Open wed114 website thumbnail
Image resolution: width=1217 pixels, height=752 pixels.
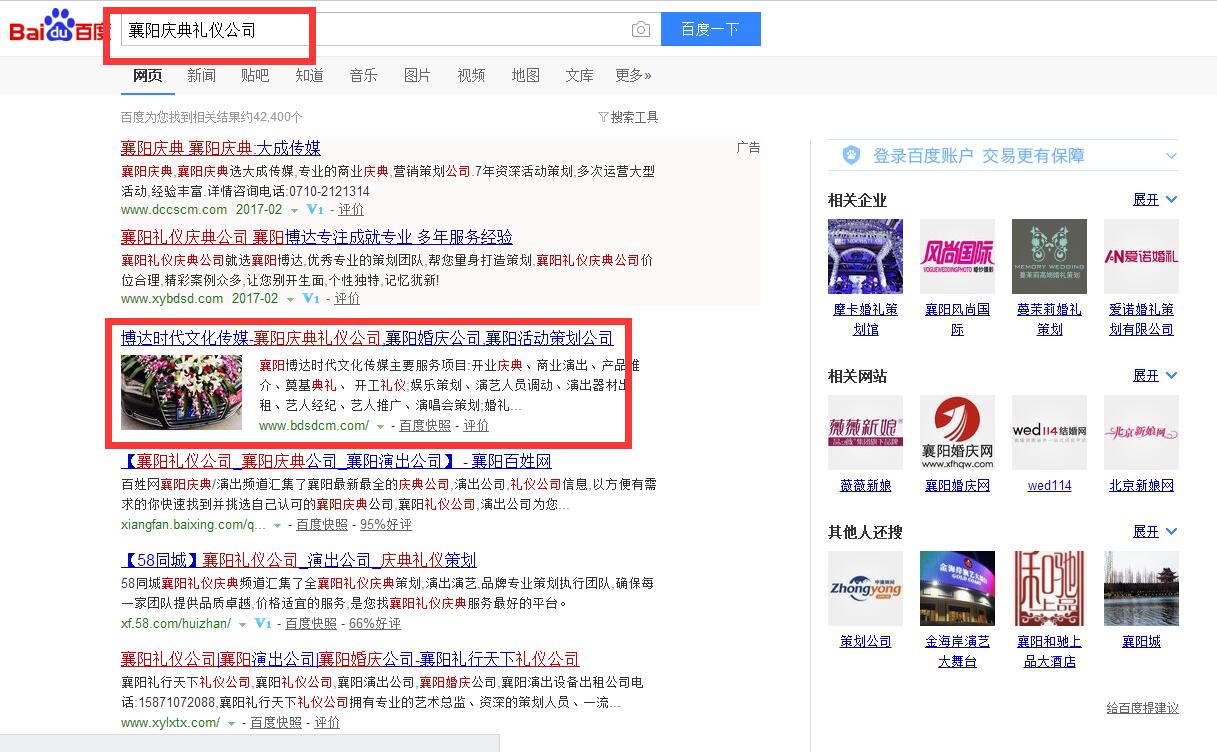click(x=1049, y=432)
